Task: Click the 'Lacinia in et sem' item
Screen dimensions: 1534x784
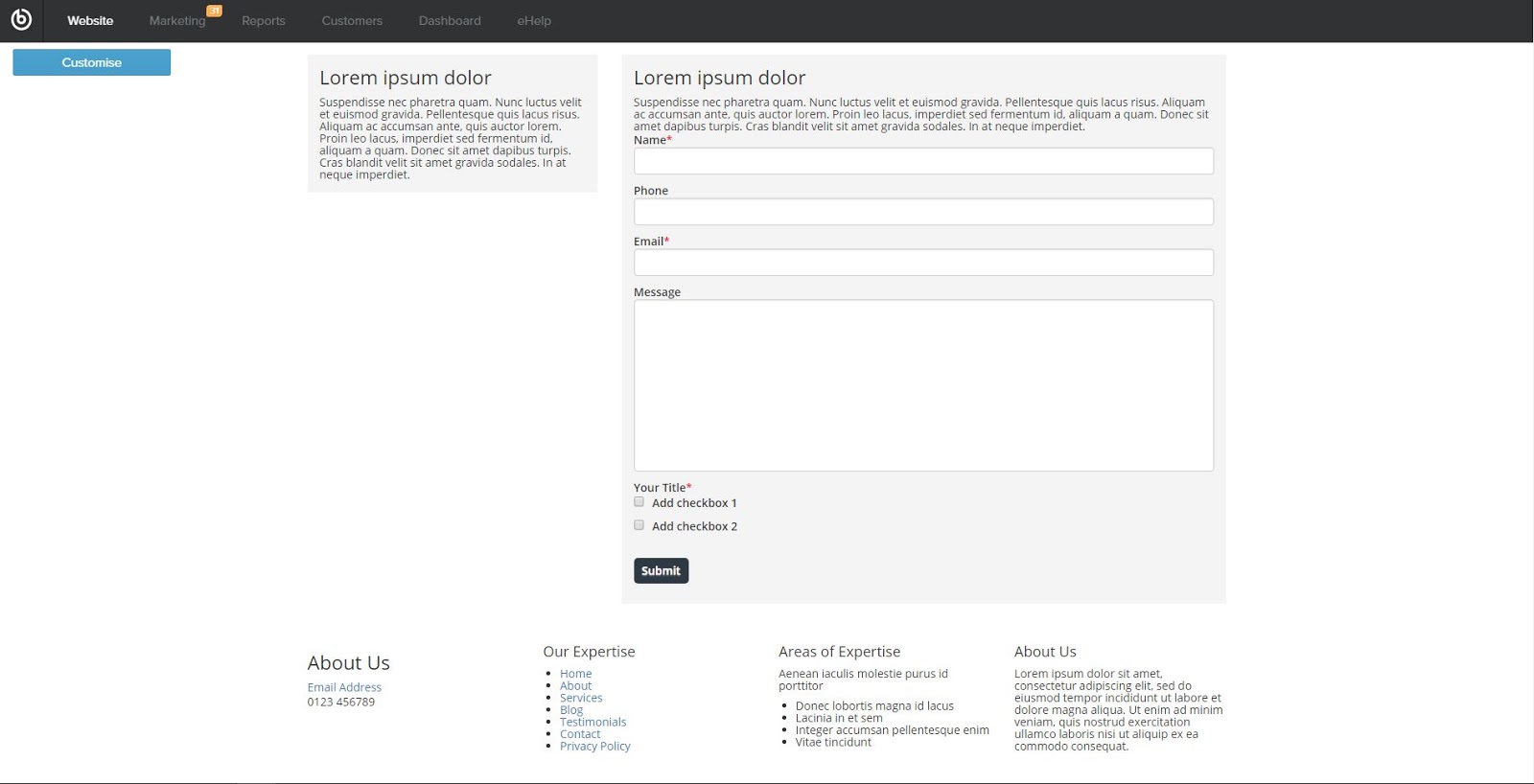Action: 839,718
